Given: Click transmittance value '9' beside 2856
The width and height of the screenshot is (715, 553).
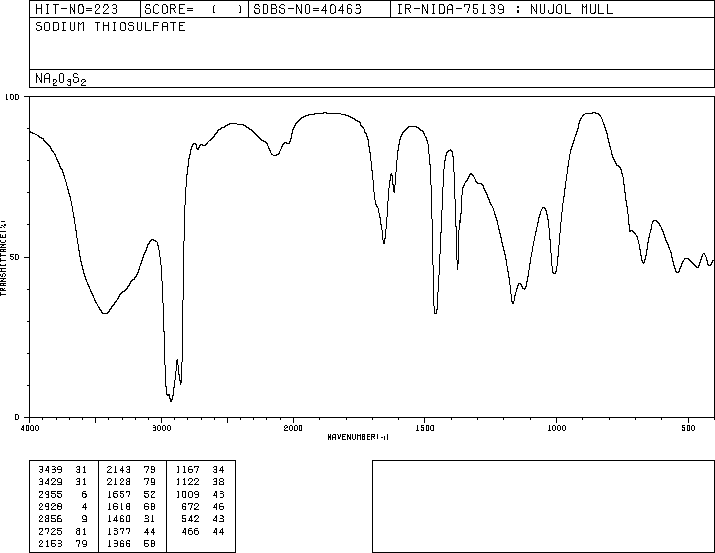Looking at the screenshot, I should pyautogui.click(x=84, y=519).
